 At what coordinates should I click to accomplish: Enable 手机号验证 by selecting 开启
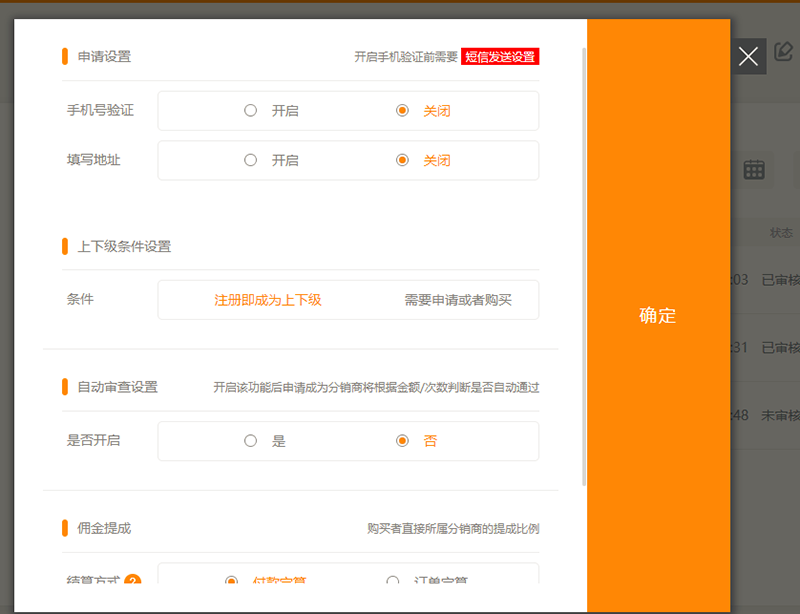tap(251, 110)
